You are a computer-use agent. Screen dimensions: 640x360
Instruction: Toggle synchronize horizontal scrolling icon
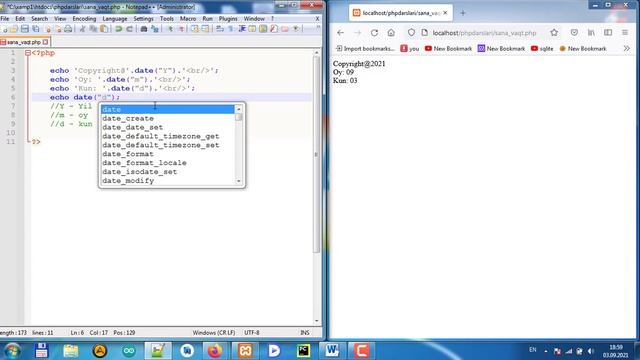click(x=205, y=29)
